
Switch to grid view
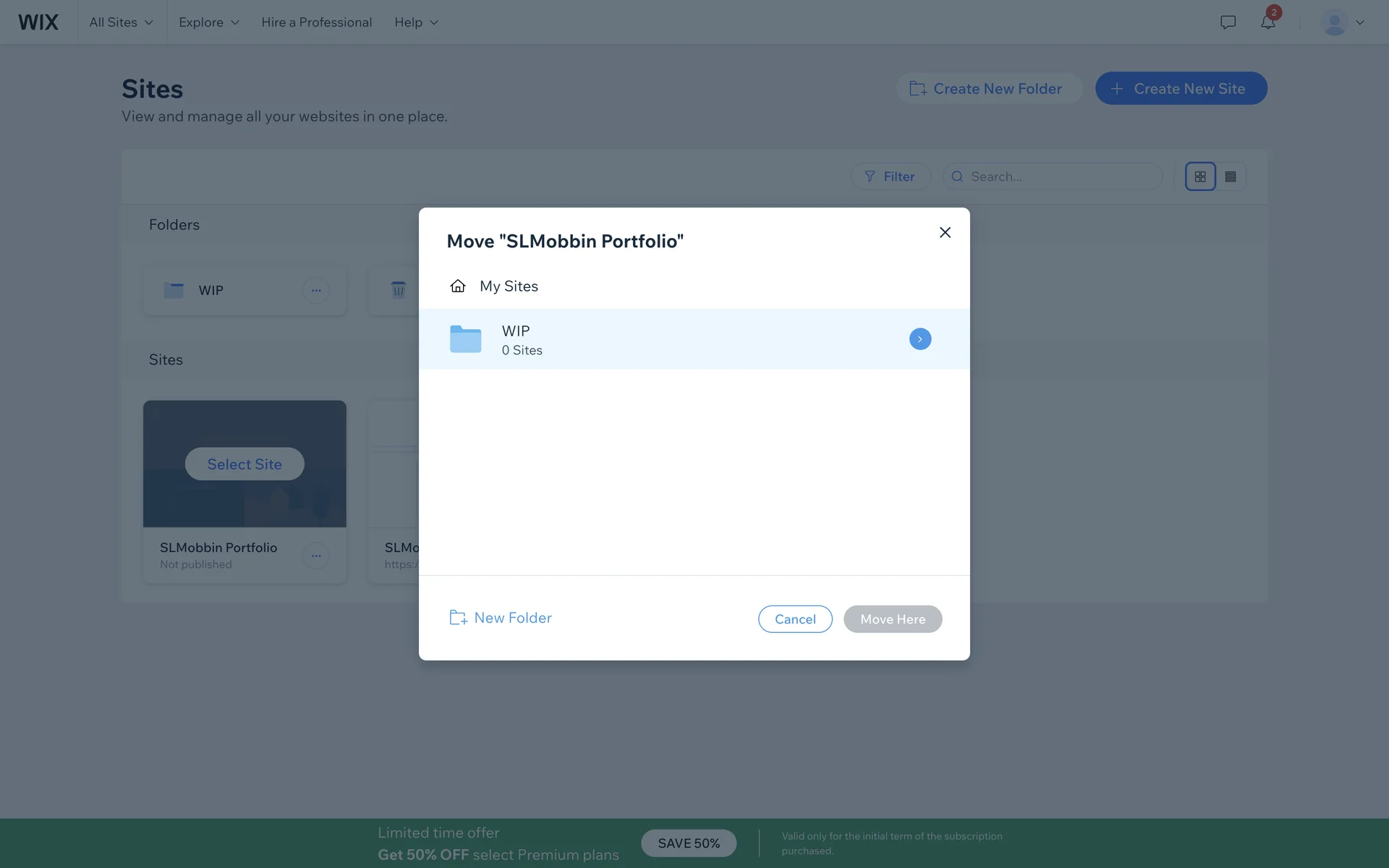click(x=1200, y=176)
